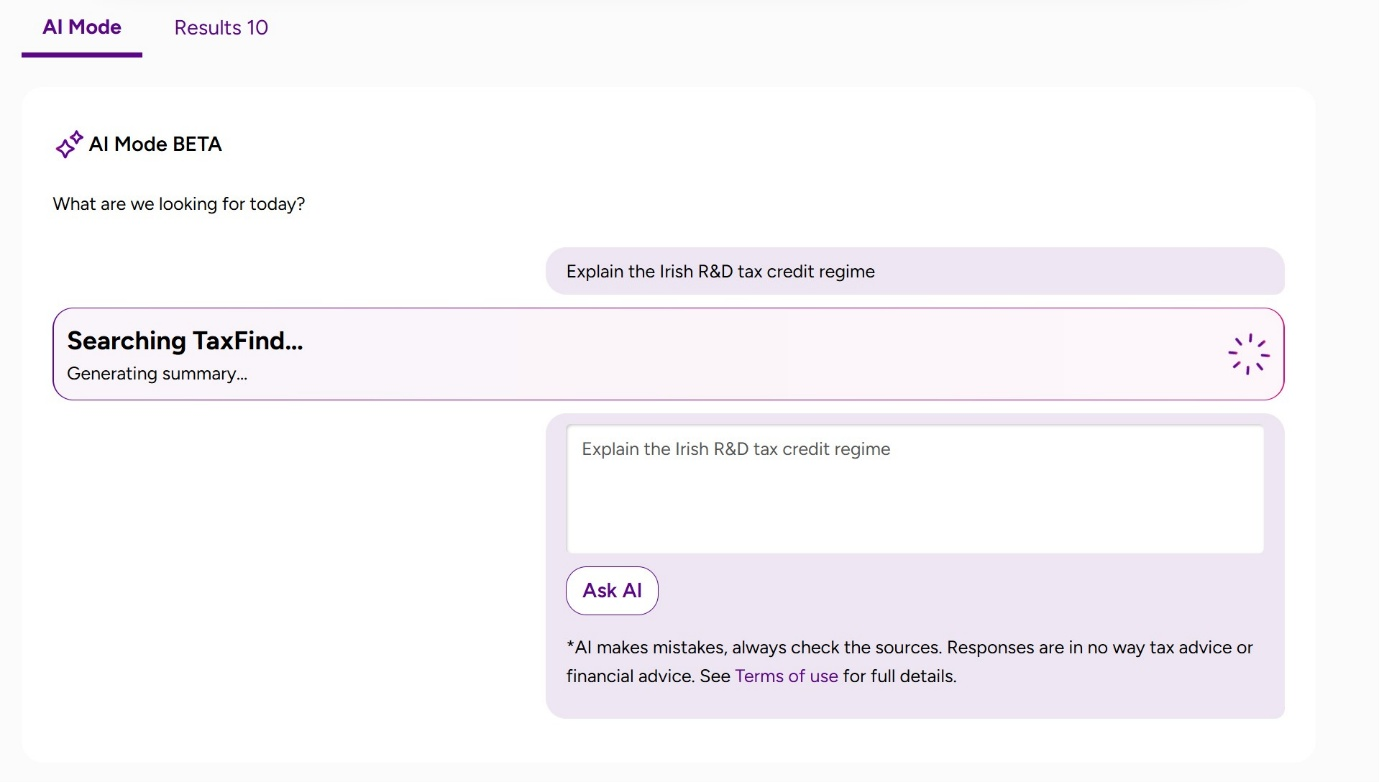The width and height of the screenshot is (1379, 782).
Task: Click the 'AI Mode BETA' heading
Action: [x=155, y=144]
